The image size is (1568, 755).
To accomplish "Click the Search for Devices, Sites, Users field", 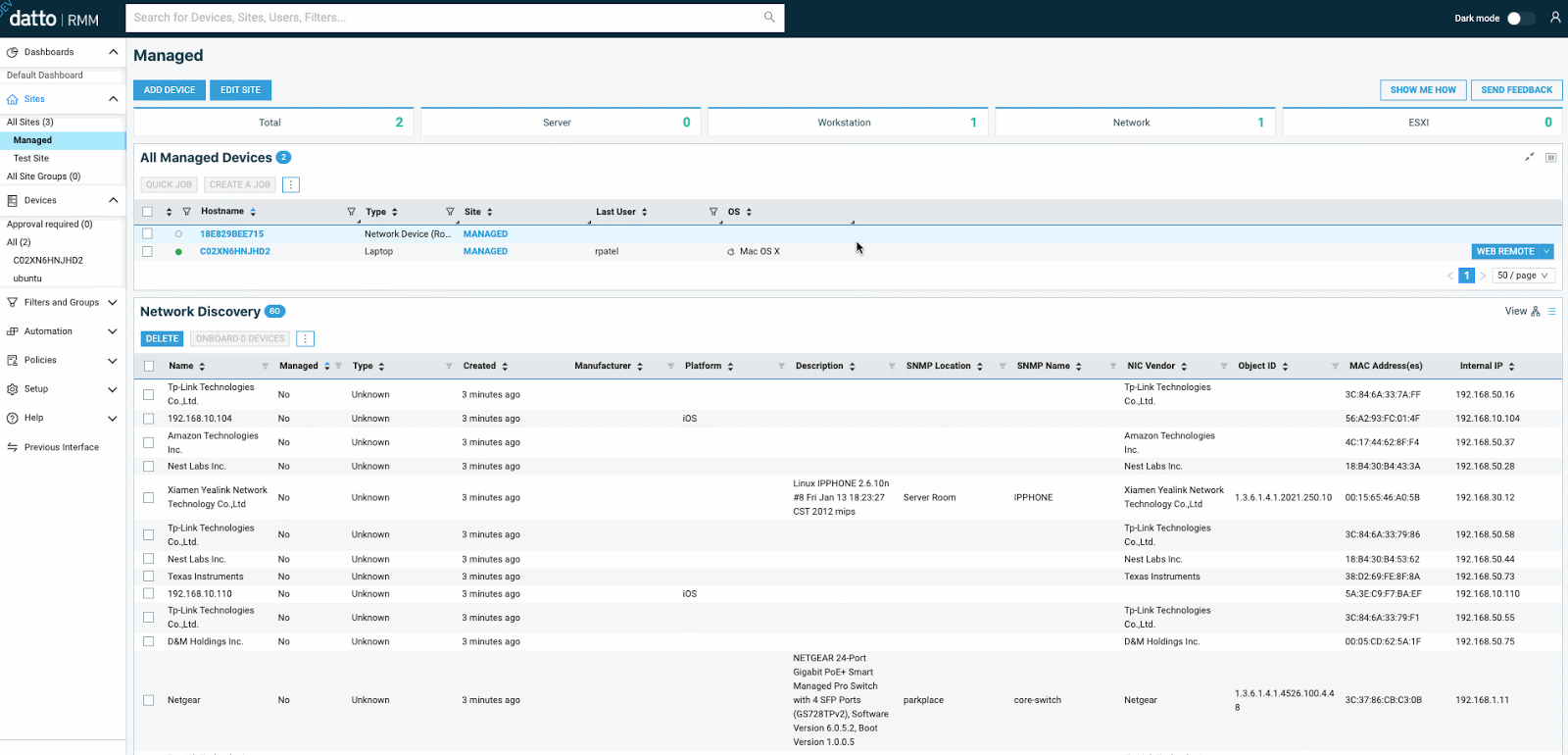I will click(455, 18).
